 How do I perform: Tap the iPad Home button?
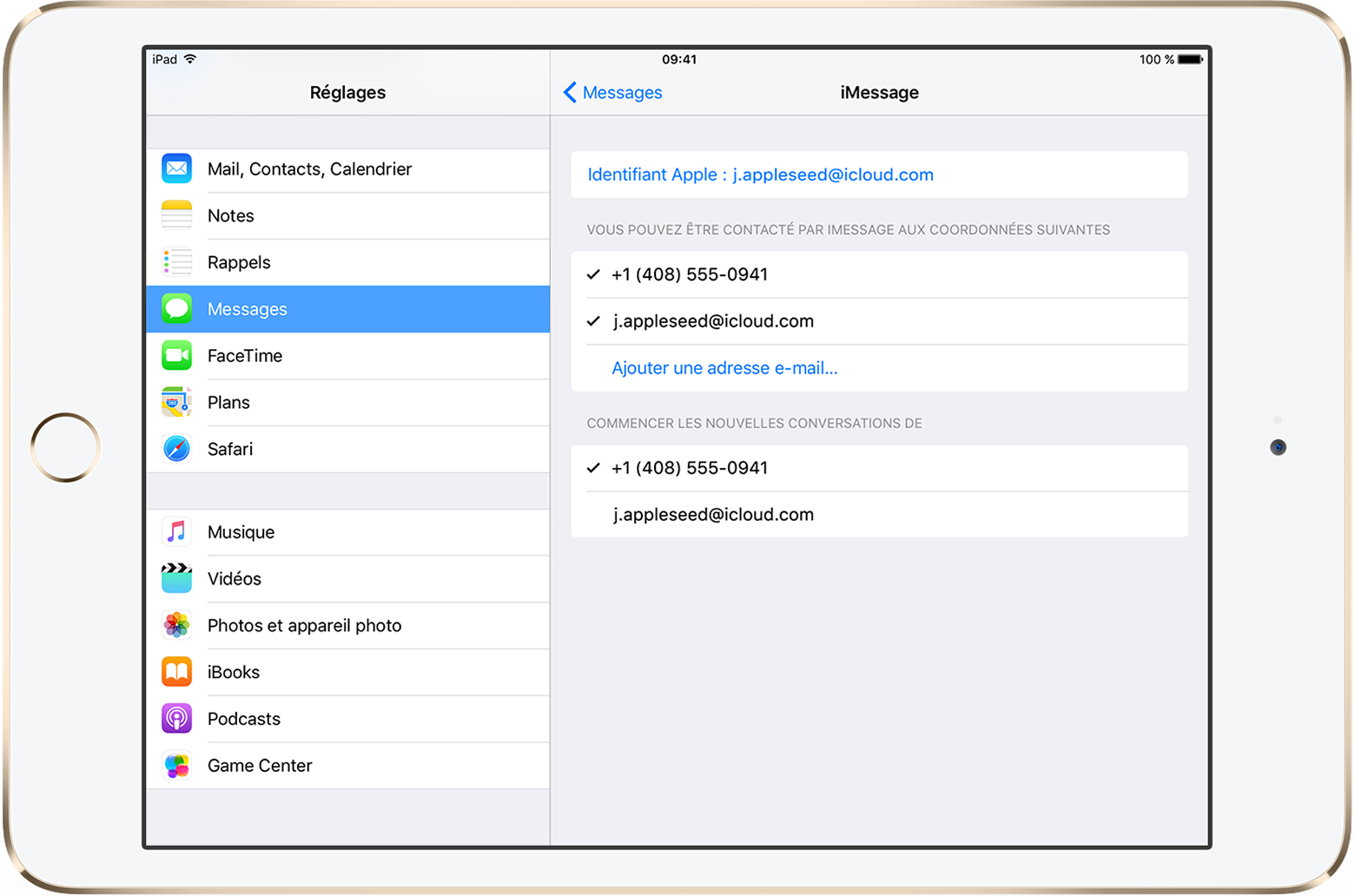coord(65,447)
